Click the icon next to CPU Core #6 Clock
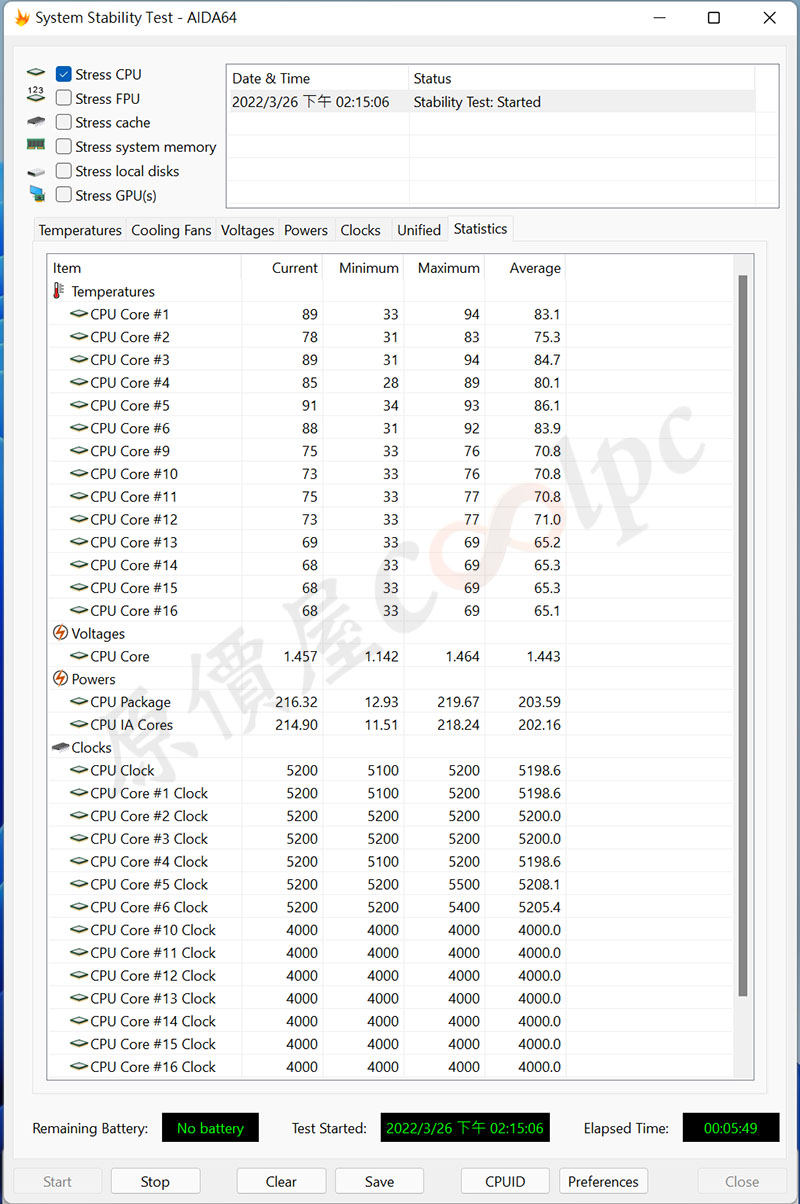Viewport: 800px width, 1204px height. tap(78, 907)
